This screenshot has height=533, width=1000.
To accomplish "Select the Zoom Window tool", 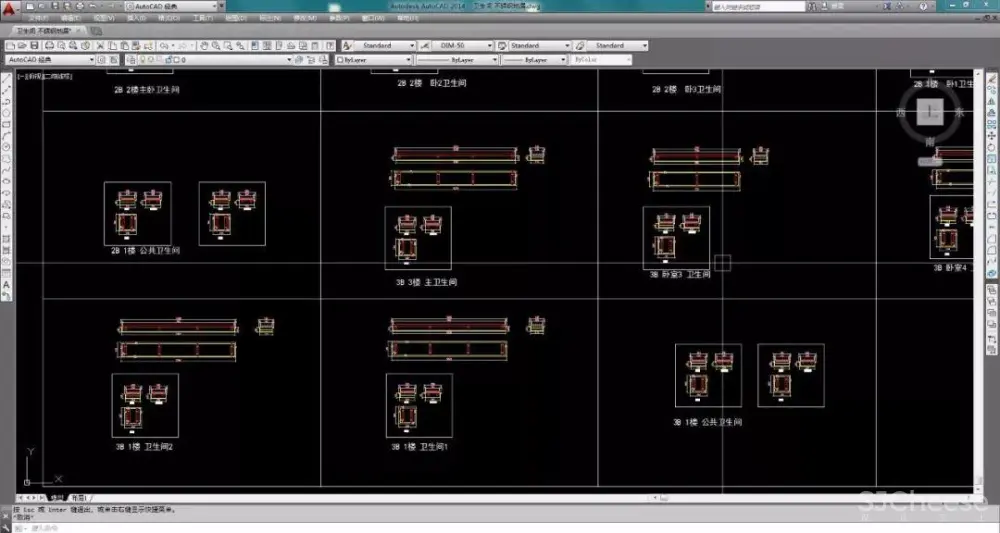I will pos(228,46).
